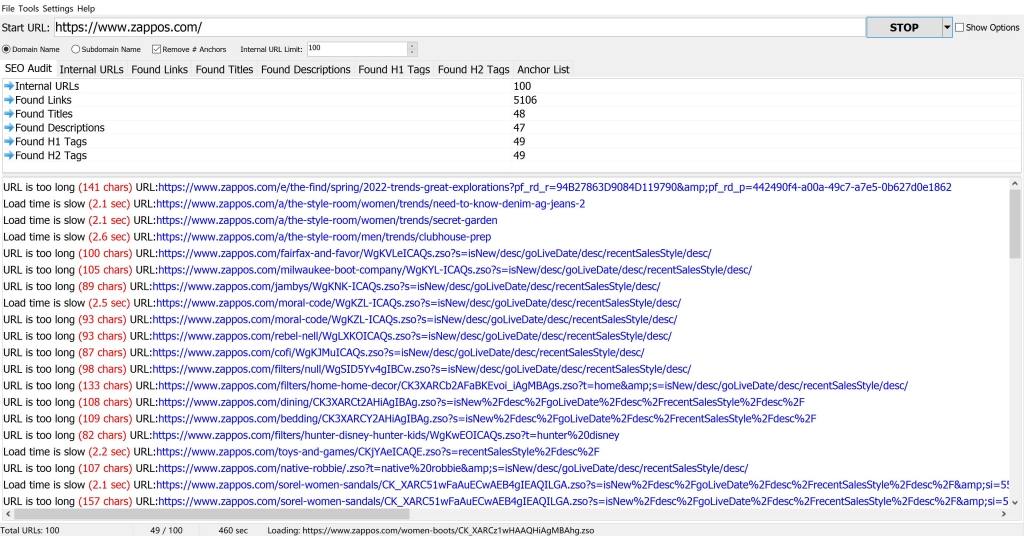Screen dimensions: 1024x536
Task: Click the arrow icon beside Found Titles
Action: 8,114
